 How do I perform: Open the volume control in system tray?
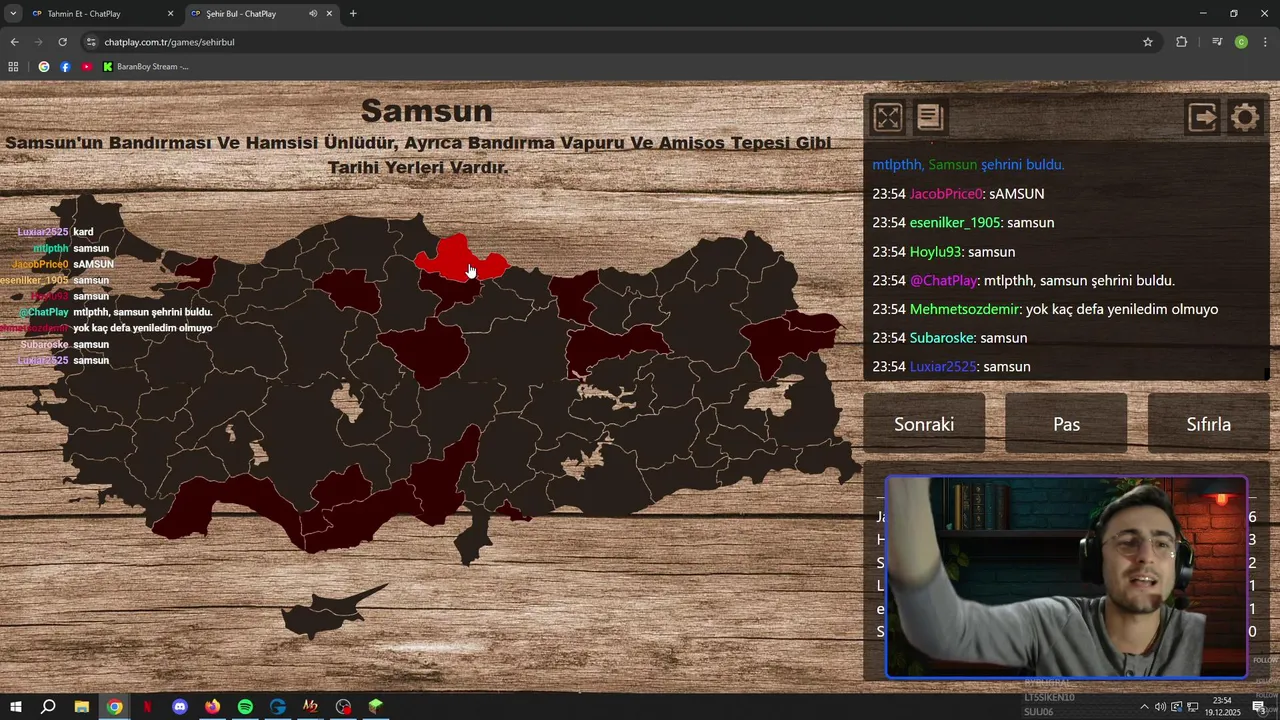(1160, 706)
